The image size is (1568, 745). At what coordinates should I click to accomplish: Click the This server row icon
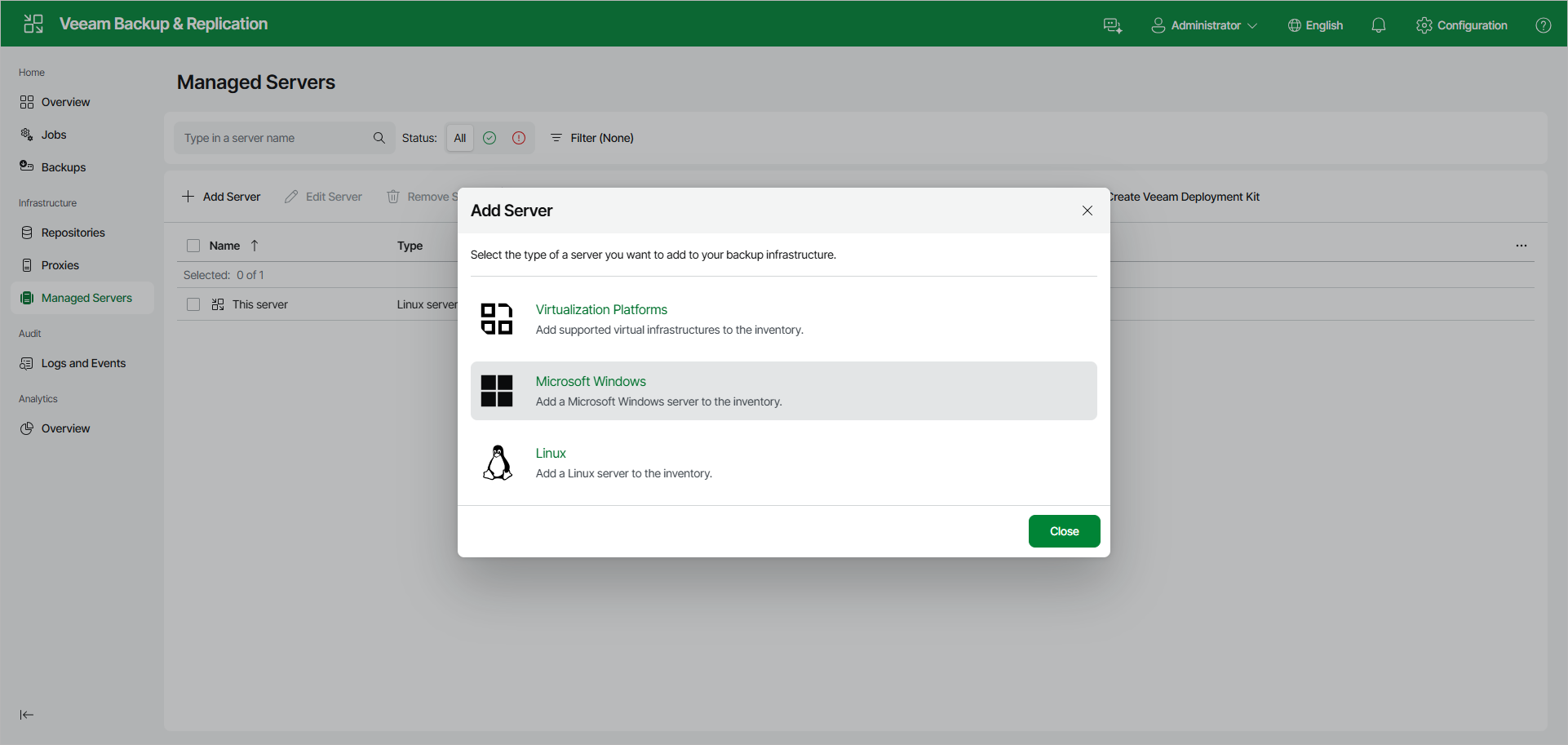point(218,304)
